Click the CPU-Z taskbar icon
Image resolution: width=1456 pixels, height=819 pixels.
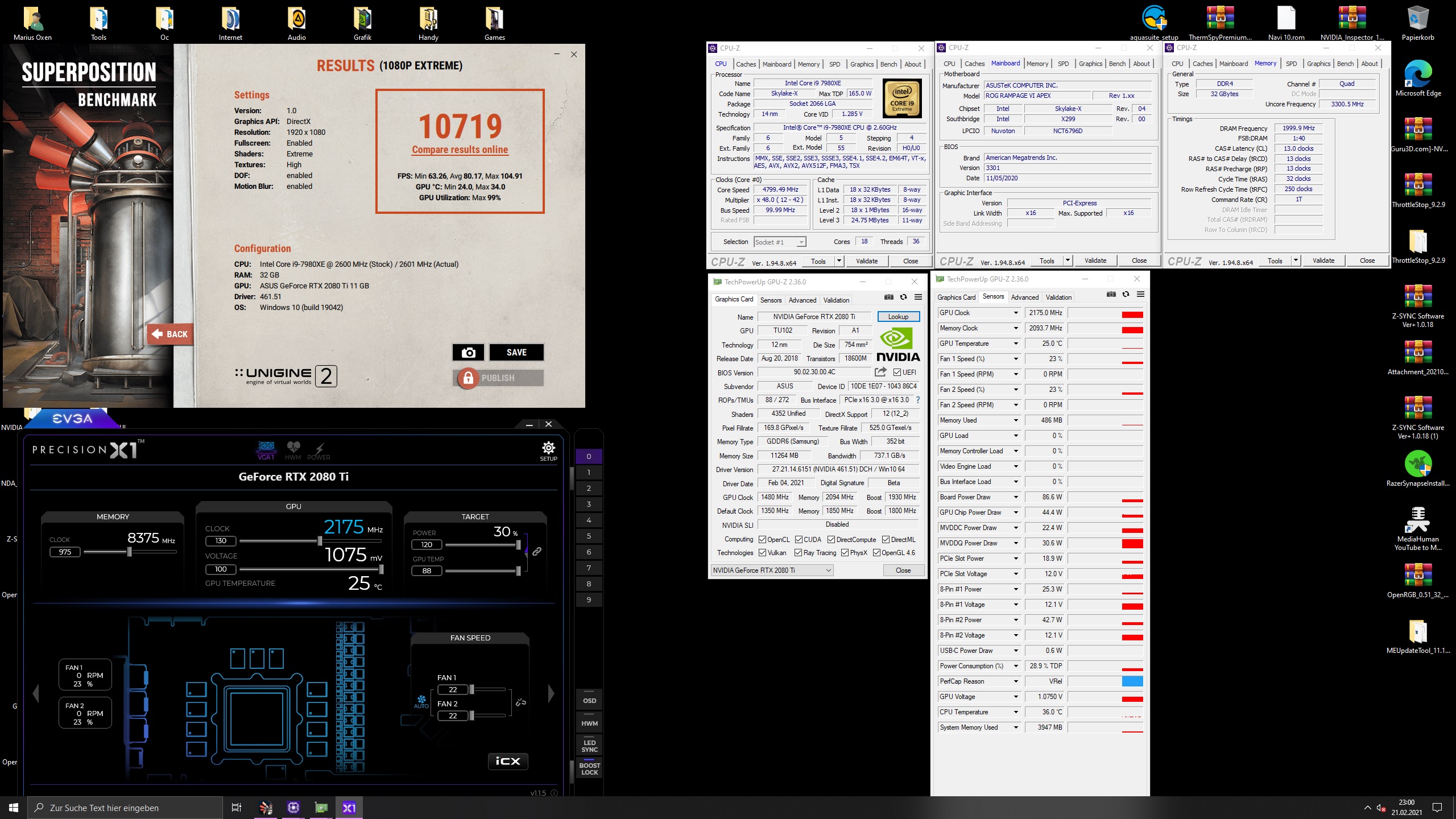click(293, 808)
